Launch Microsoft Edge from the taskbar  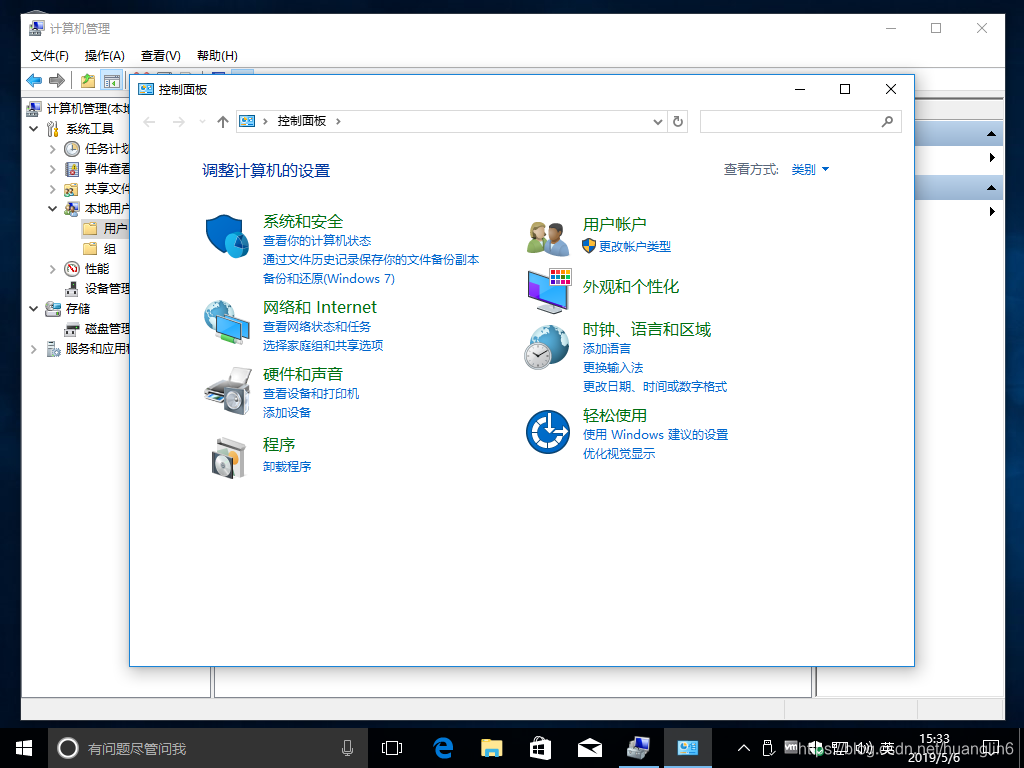pyautogui.click(x=443, y=748)
